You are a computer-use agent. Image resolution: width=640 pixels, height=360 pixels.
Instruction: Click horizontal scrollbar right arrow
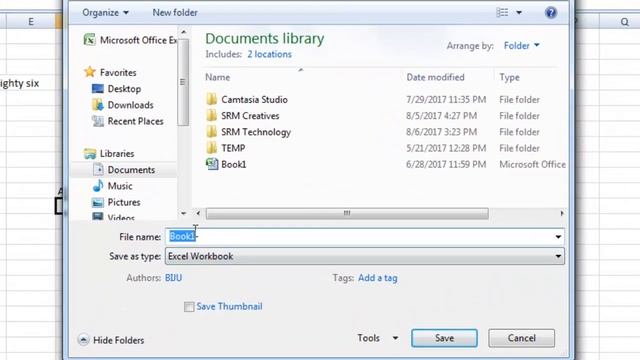pos(562,213)
